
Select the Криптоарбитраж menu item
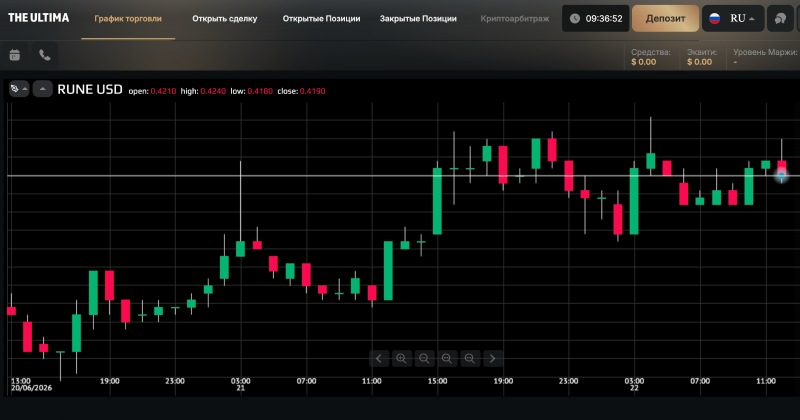pos(515,18)
